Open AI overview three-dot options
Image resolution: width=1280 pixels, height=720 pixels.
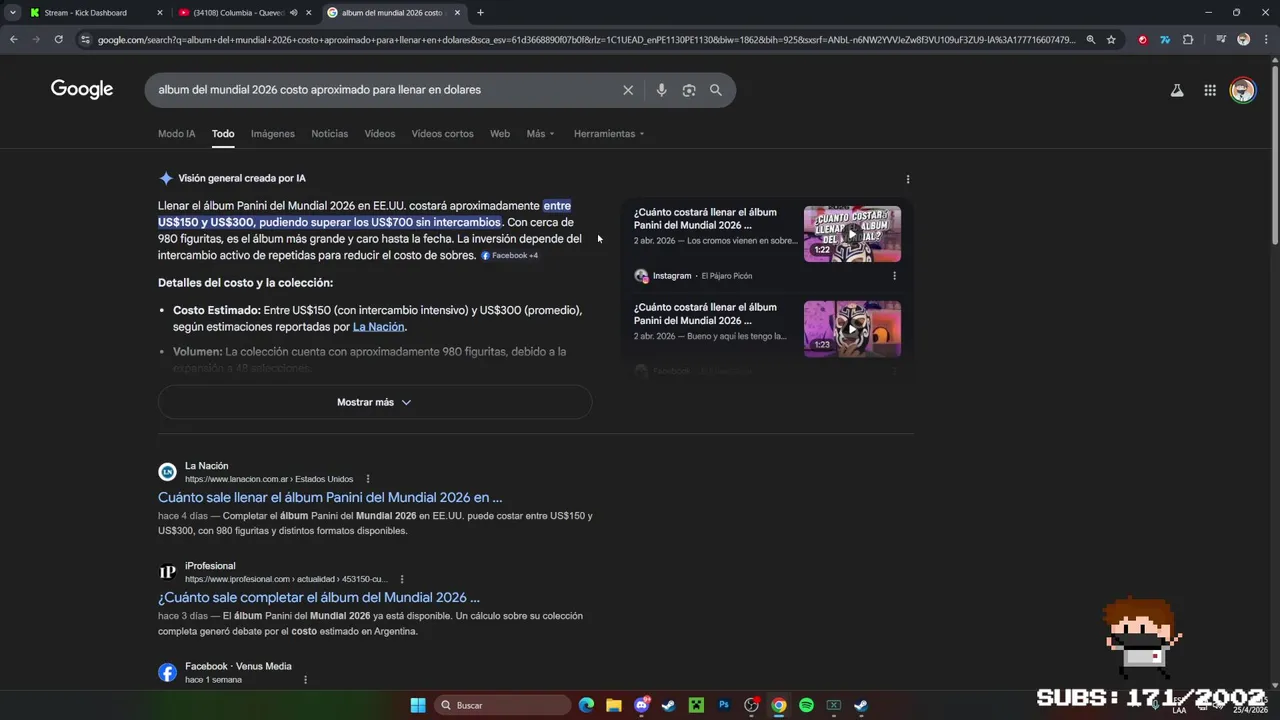(x=908, y=179)
